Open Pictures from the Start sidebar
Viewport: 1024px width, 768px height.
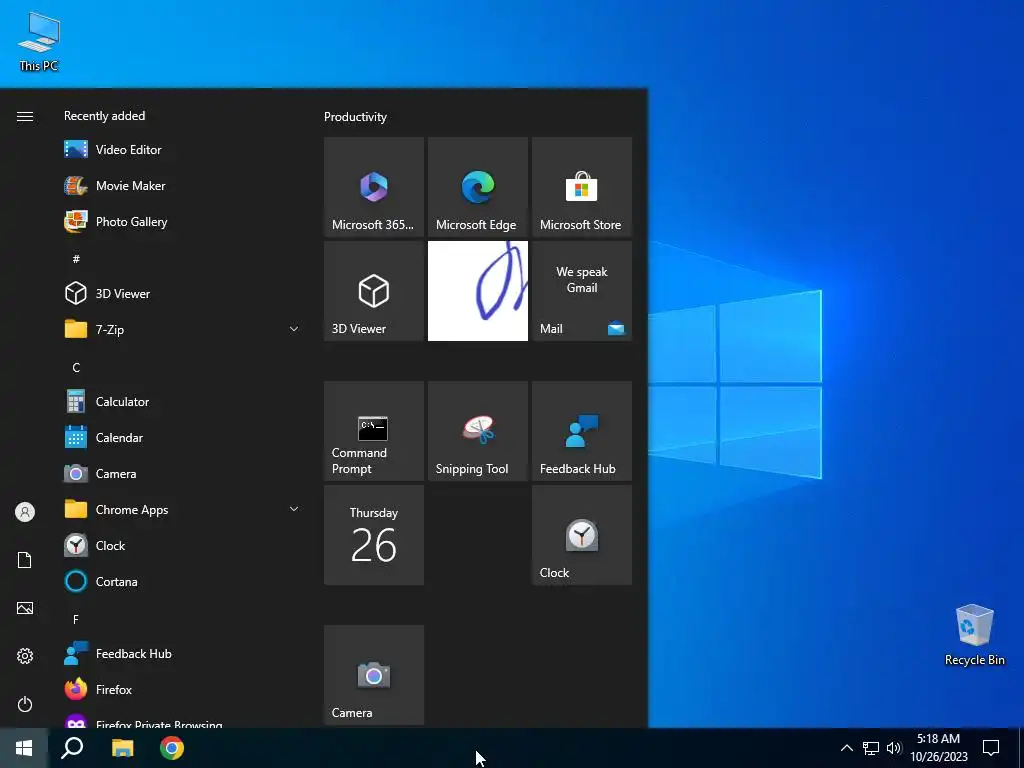coord(25,608)
